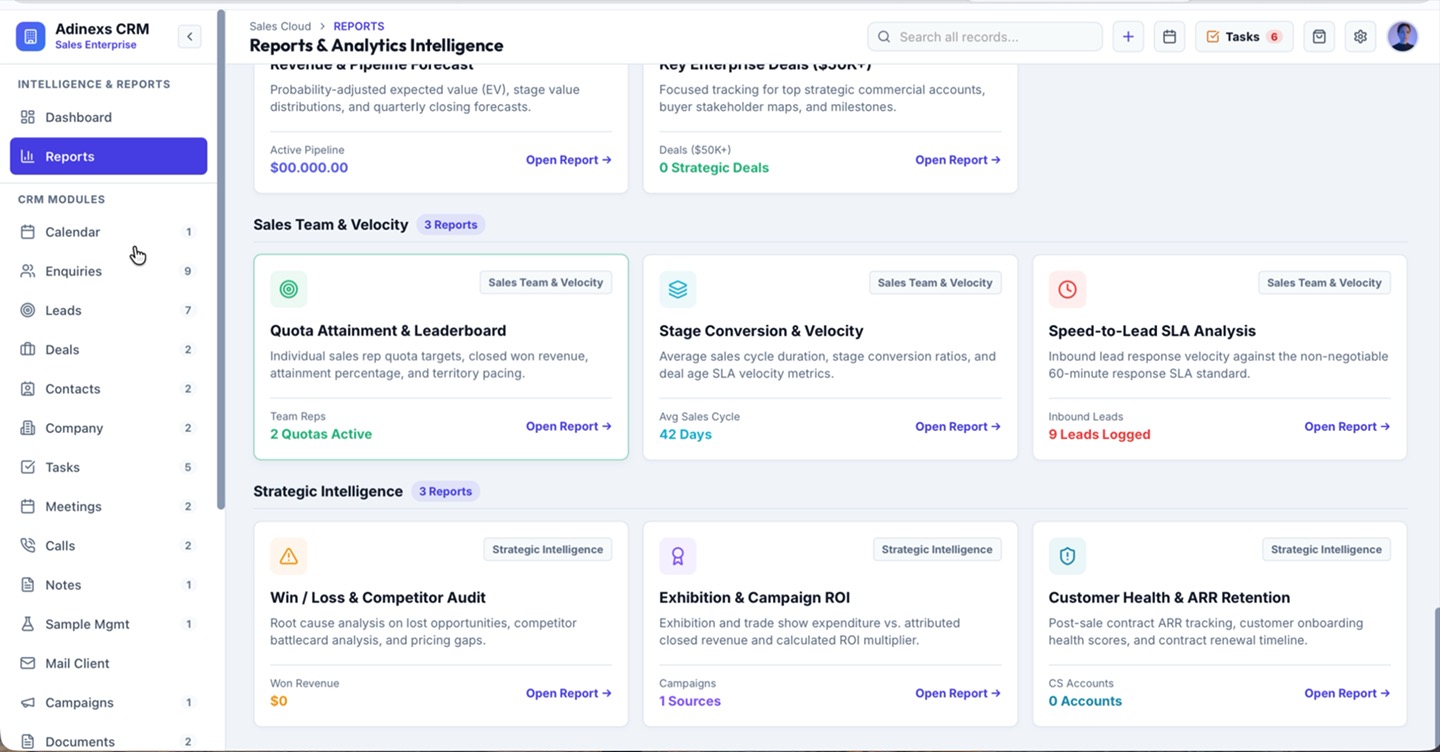Go to Dashboard in the sidebar
This screenshot has width=1440, height=752.
pos(108,117)
